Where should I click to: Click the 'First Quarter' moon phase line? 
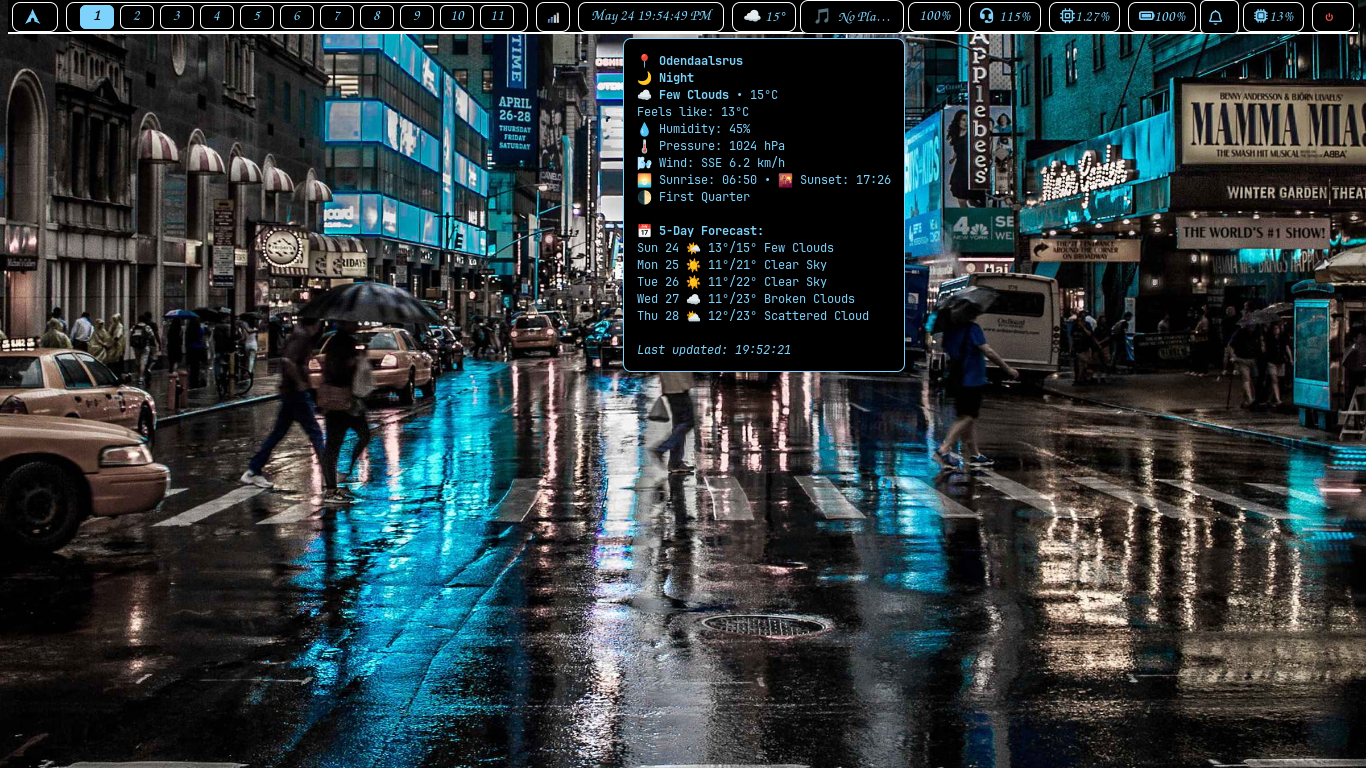tap(693, 197)
